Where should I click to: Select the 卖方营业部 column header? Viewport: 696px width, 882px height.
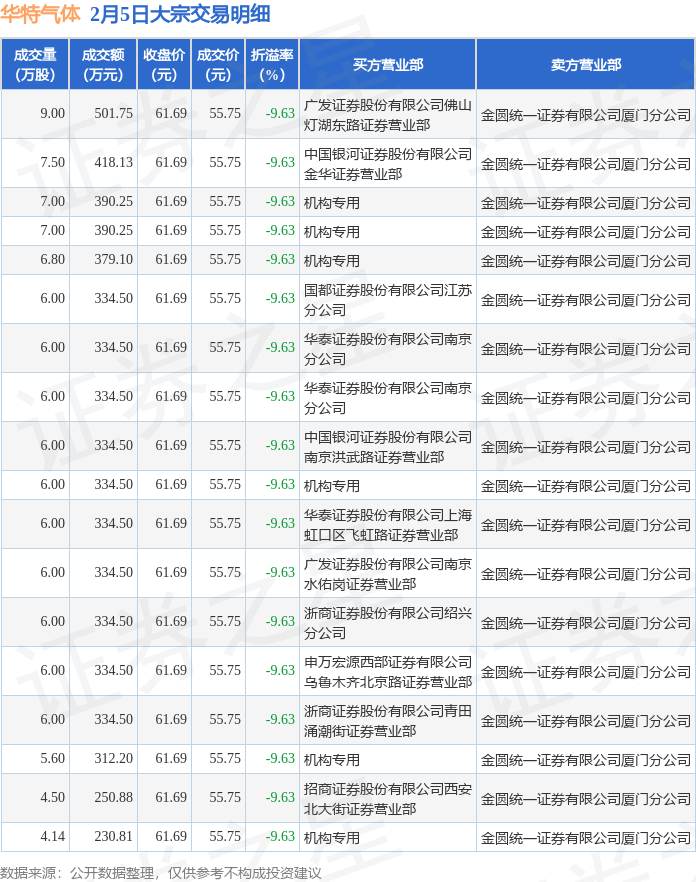(586, 65)
